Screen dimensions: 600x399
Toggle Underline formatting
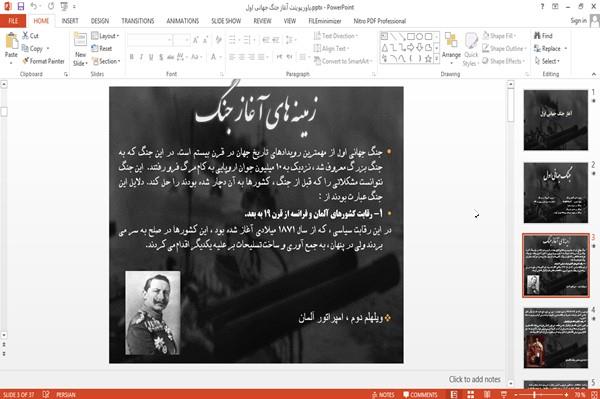(151, 57)
